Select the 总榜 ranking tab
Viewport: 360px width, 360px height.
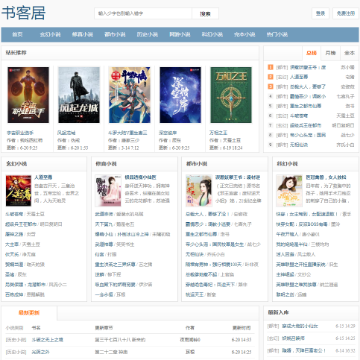pyautogui.click(x=311, y=53)
